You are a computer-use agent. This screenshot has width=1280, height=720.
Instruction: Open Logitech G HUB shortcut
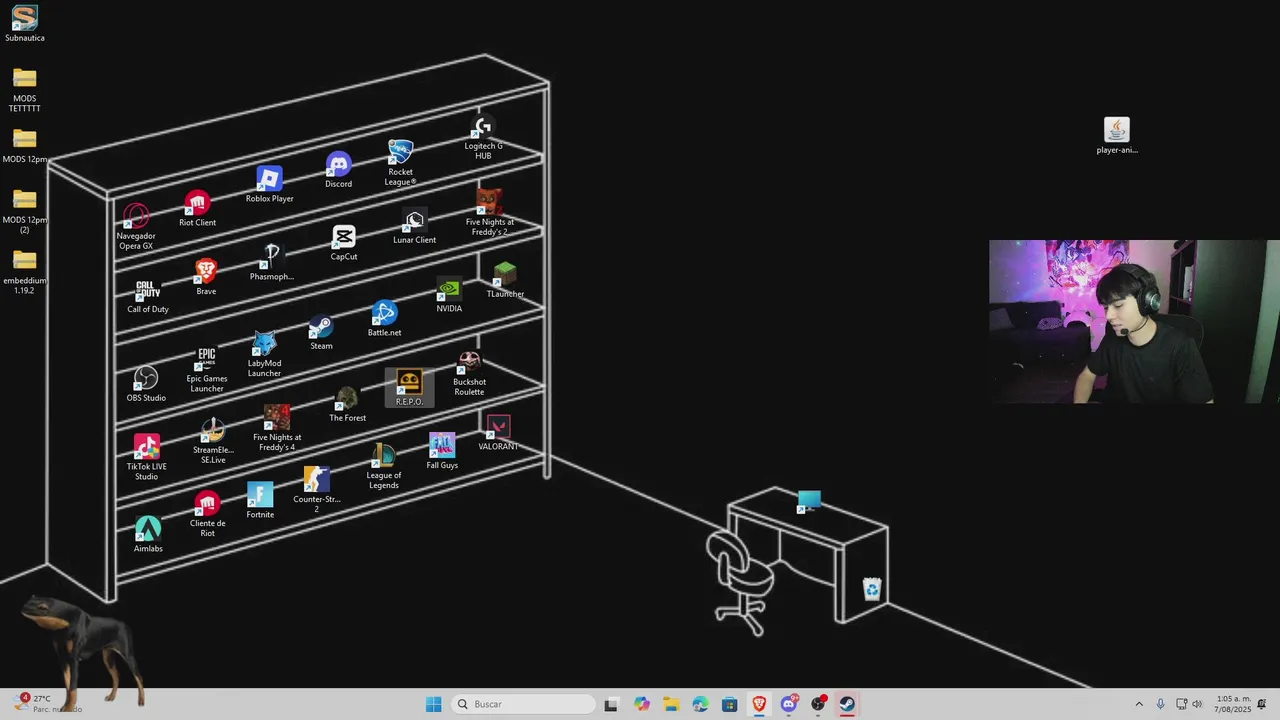coord(483,138)
